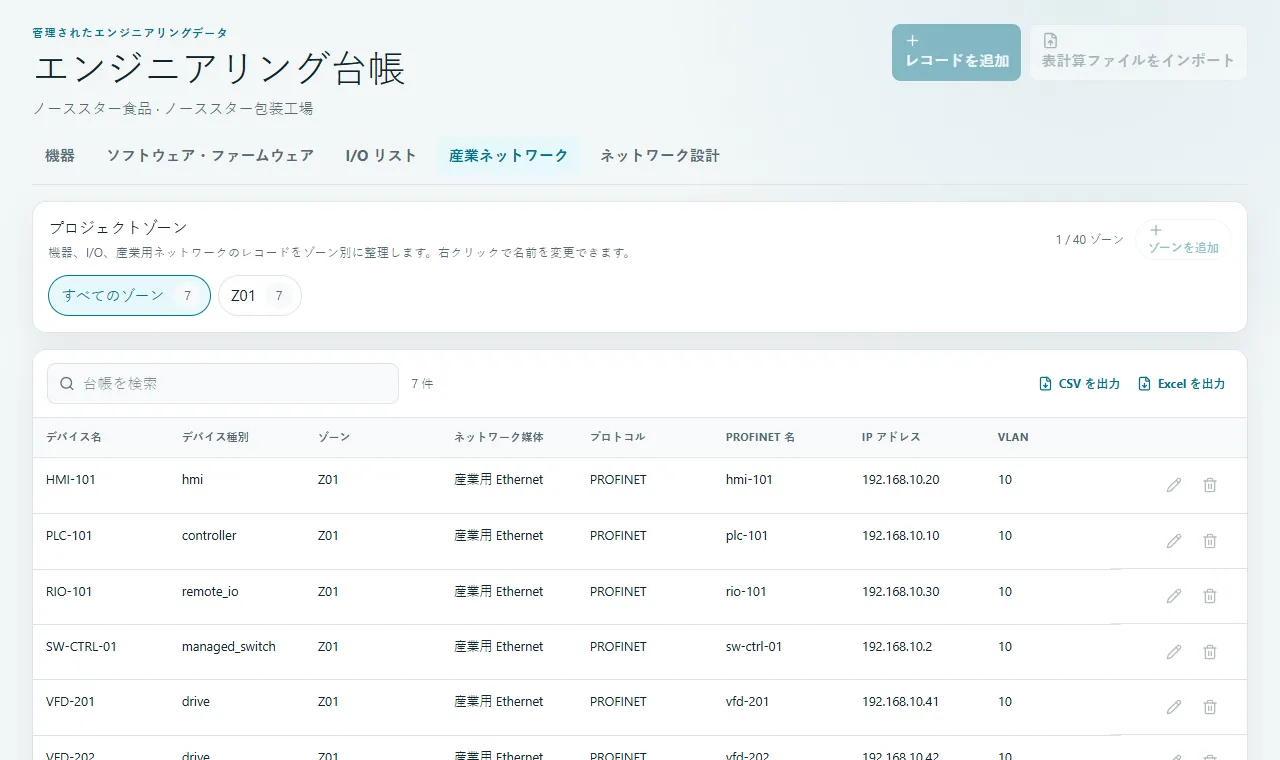Delete the VFD-201 row
The image size is (1280, 760).
tap(1210, 707)
